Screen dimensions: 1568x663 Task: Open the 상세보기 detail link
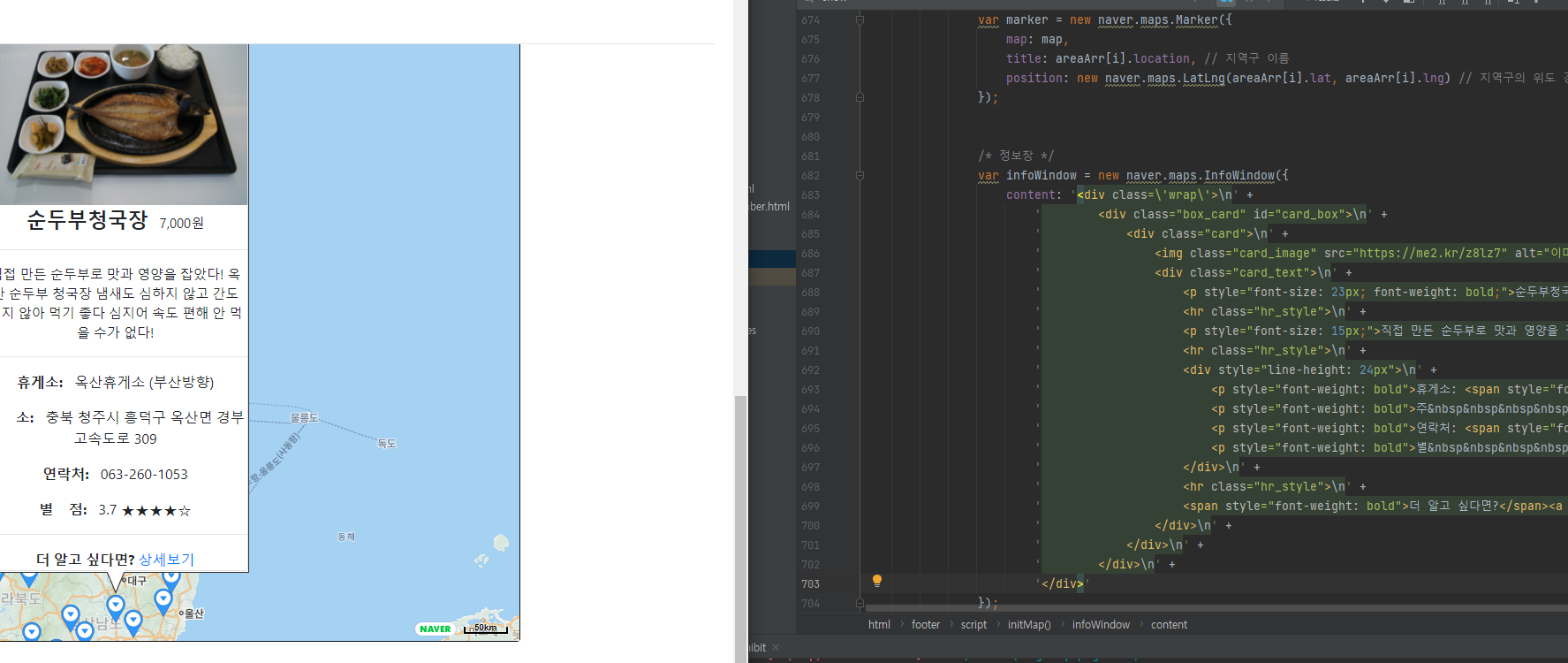click(166, 560)
